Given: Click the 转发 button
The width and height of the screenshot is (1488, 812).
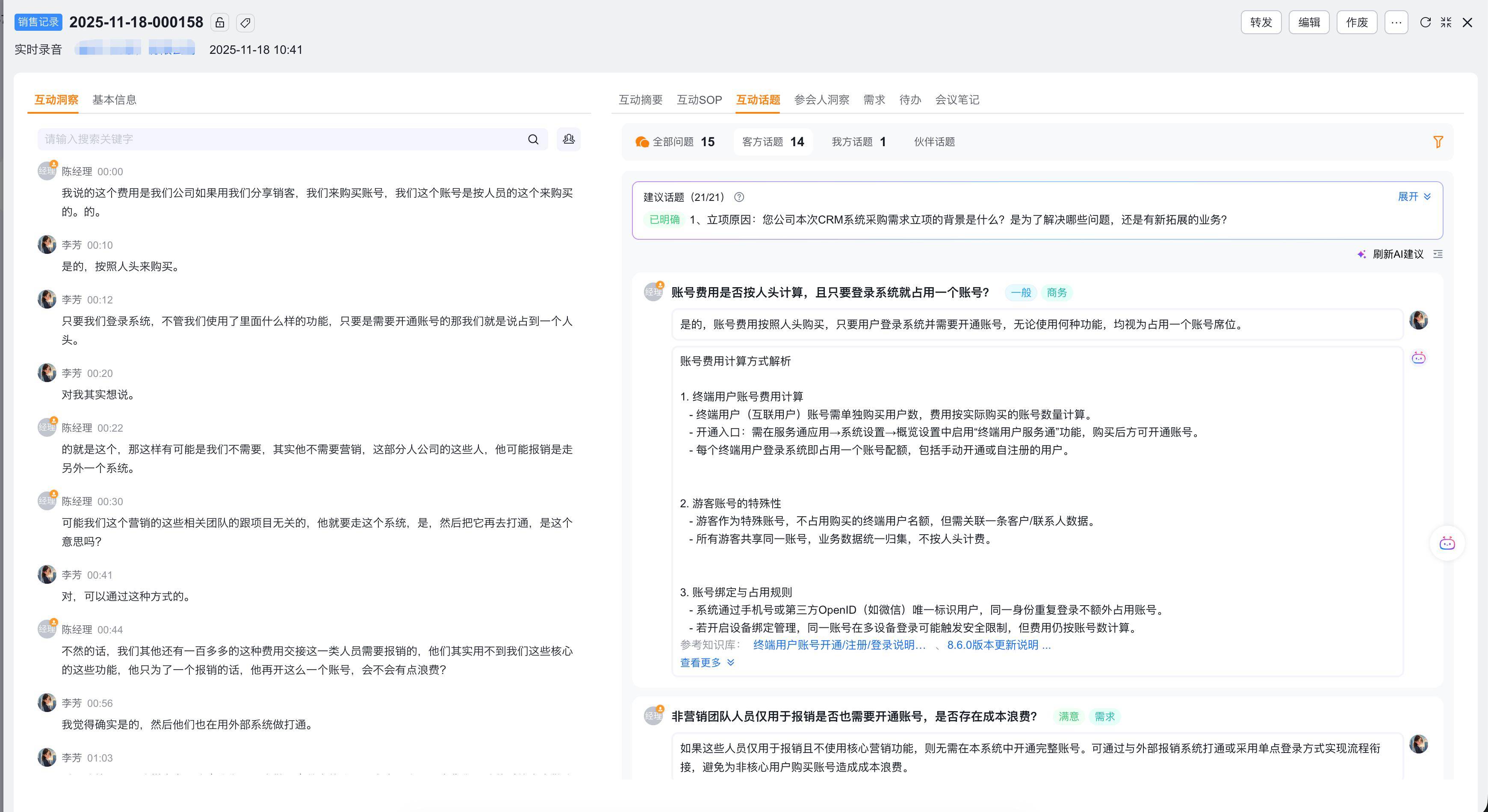Looking at the screenshot, I should coord(1261,23).
